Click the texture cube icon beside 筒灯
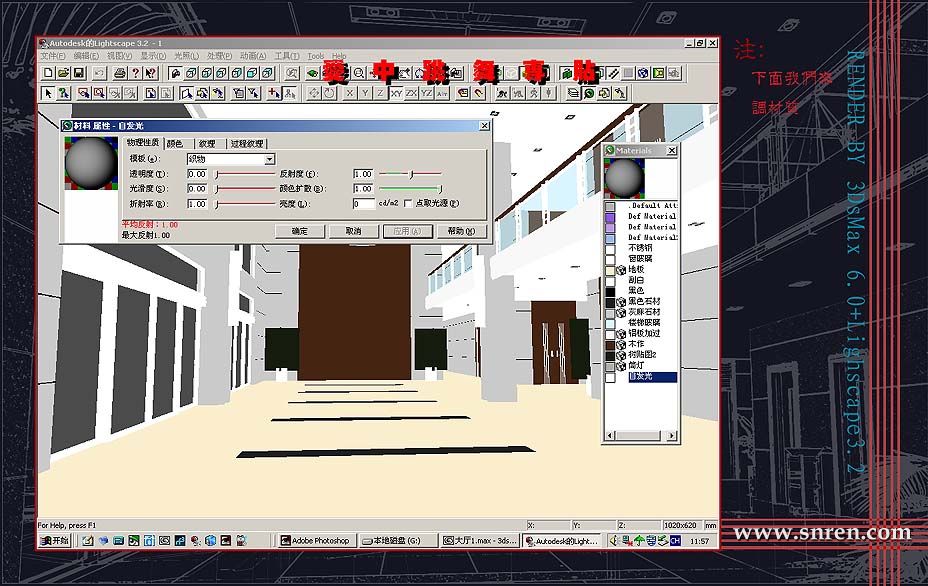The height and width of the screenshot is (586, 928). (x=621, y=366)
